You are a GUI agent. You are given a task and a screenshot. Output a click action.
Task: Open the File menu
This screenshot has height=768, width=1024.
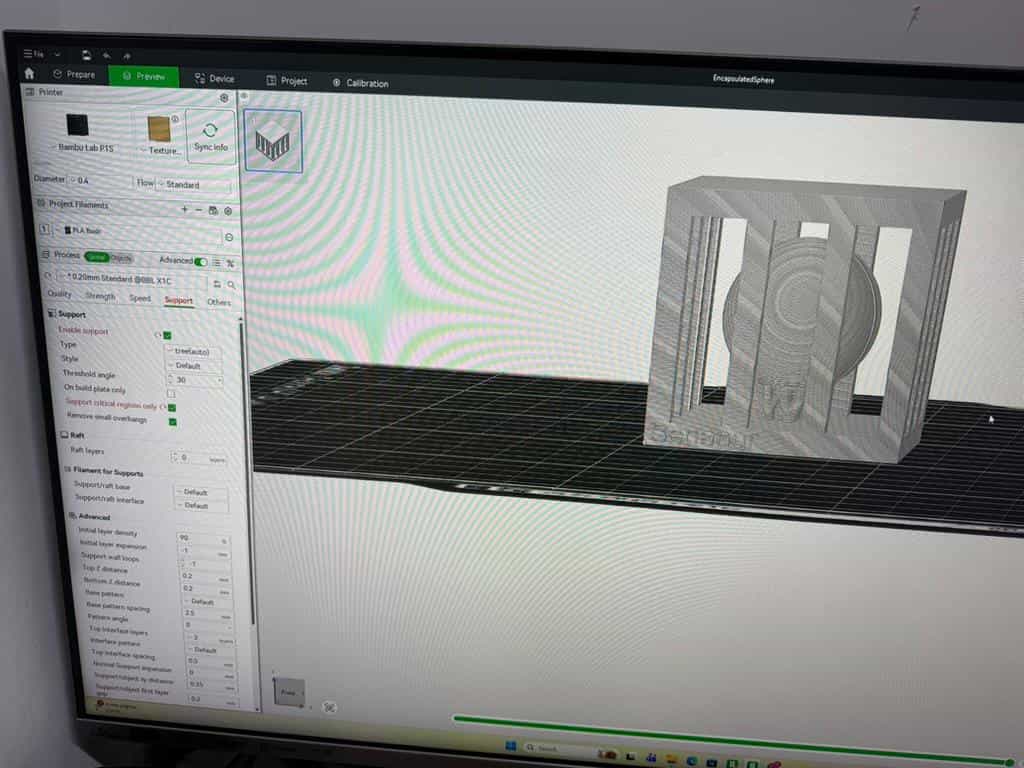coord(34,54)
